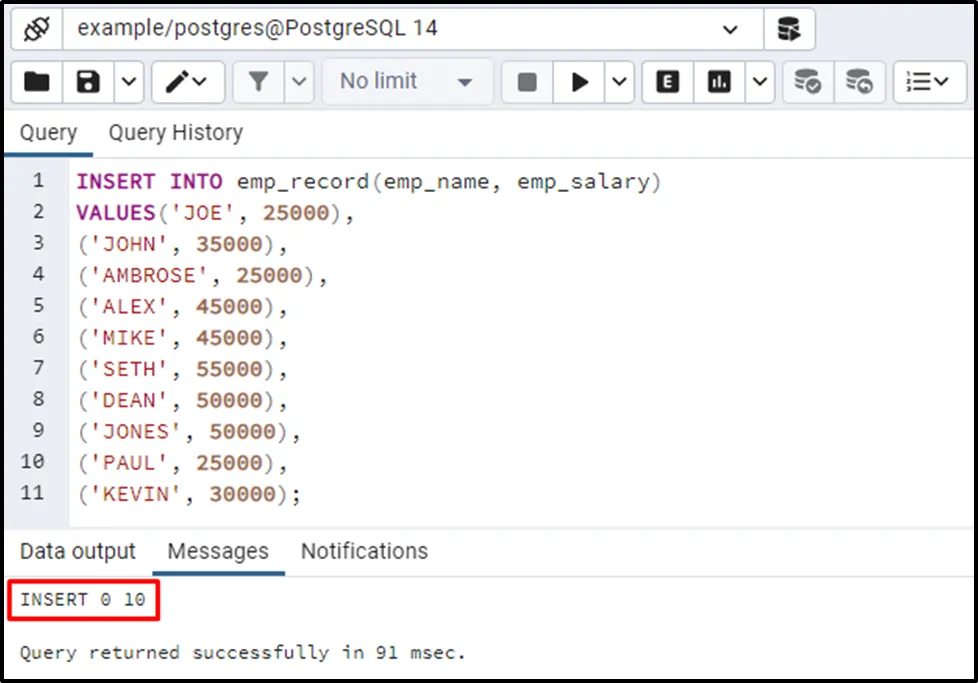Image resolution: width=978 pixels, height=683 pixels.
Task: Click the Commit transaction icon
Action: [x=807, y=82]
